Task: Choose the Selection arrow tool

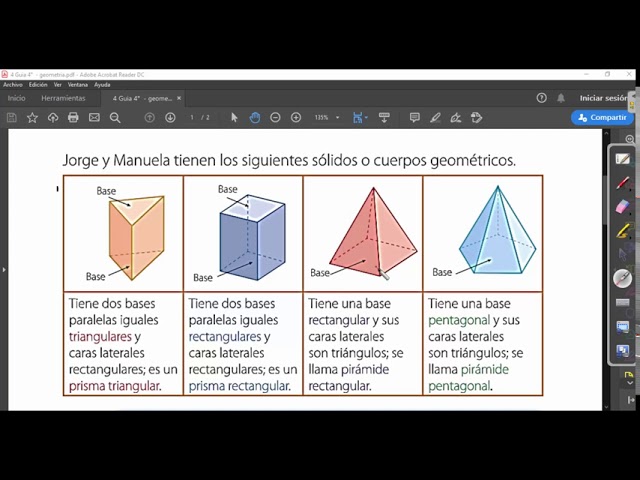Action: click(x=234, y=118)
